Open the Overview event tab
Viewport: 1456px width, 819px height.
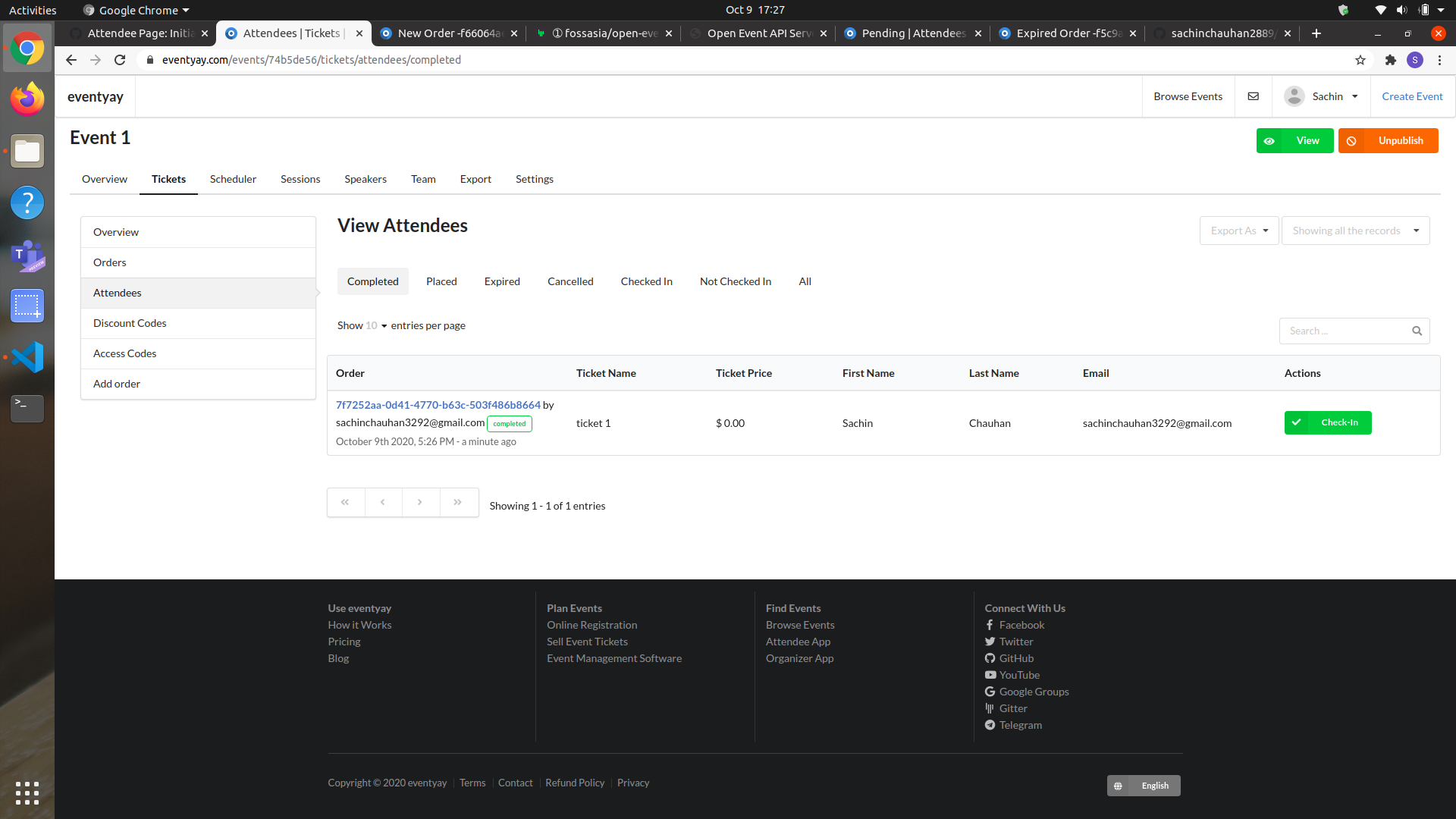click(x=105, y=179)
